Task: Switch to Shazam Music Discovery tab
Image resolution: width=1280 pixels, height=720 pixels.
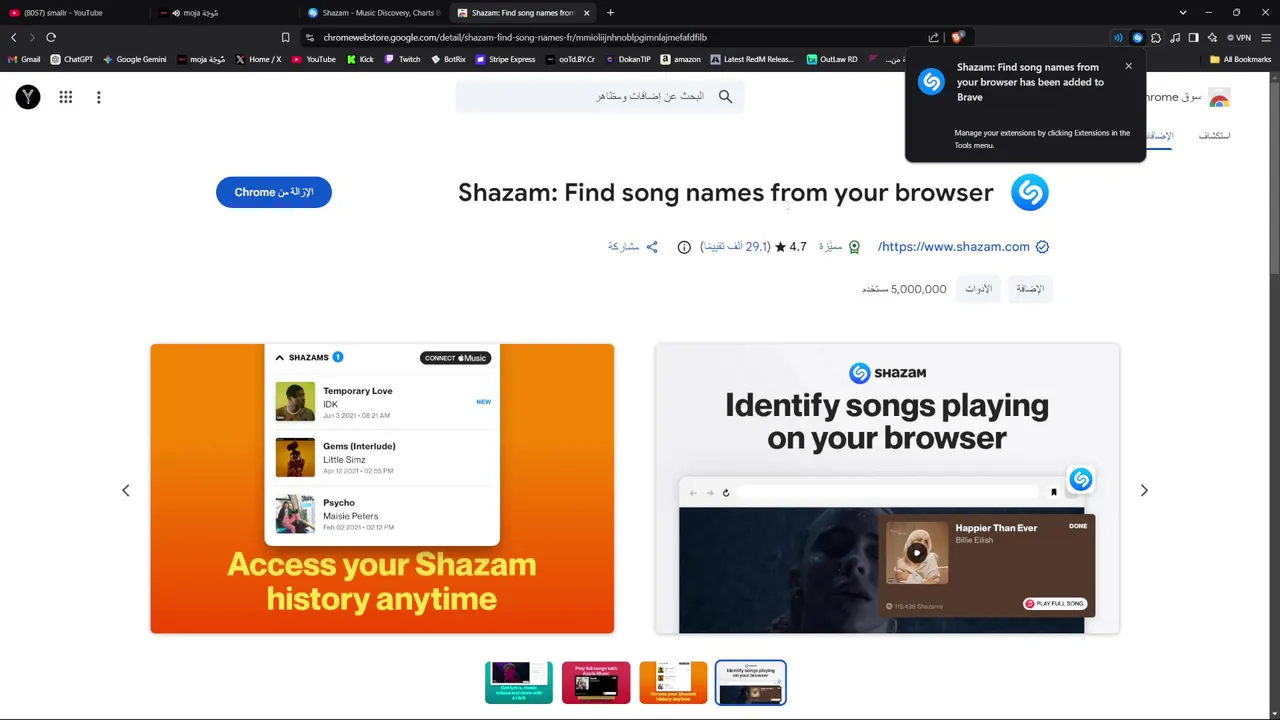Action: [374, 13]
